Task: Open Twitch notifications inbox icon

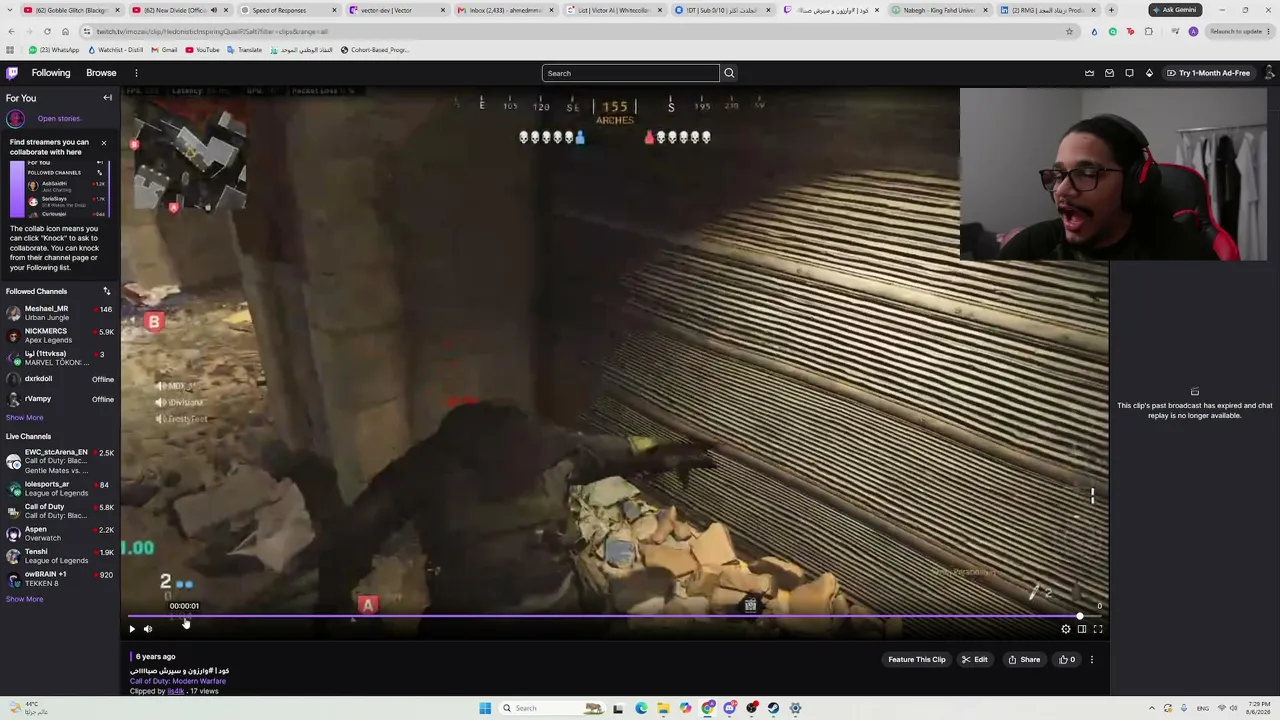Action: [1109, 73]
